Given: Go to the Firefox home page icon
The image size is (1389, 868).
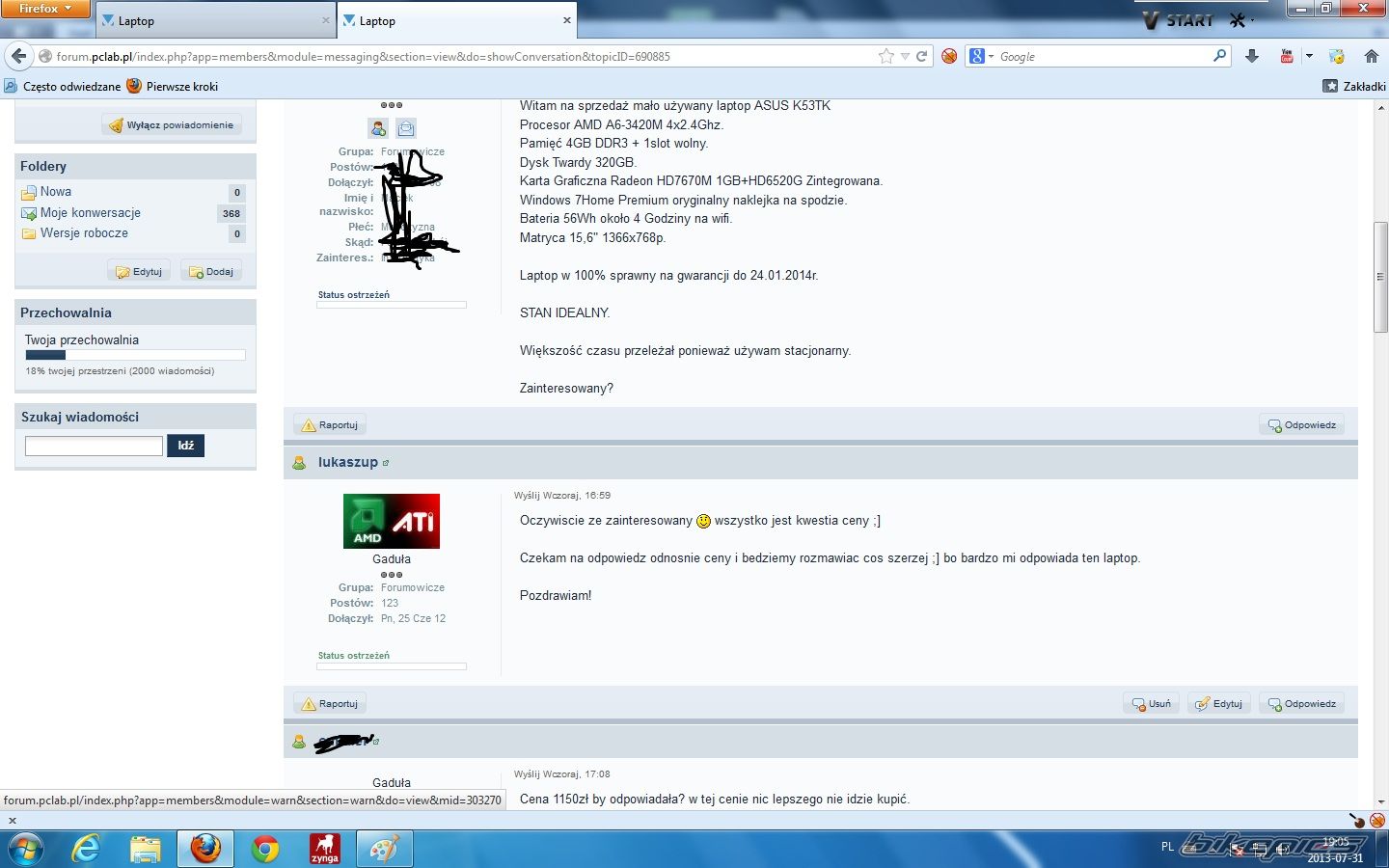Looking at the screenshot, I should click(1371, 56).
